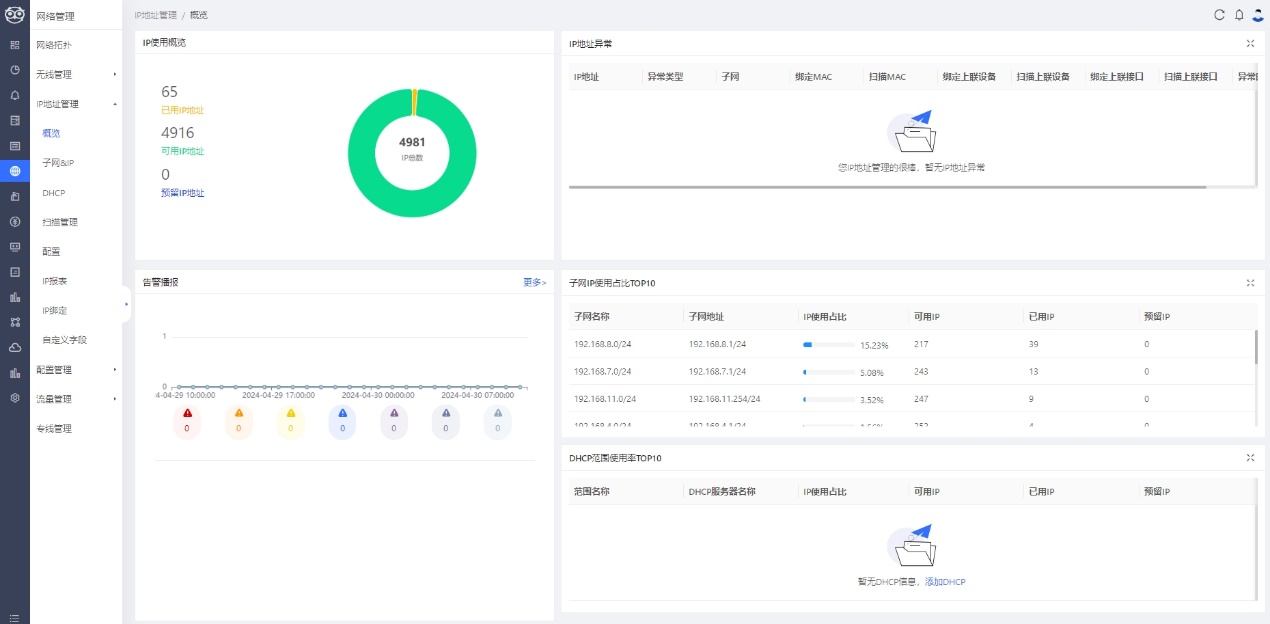Viewport: 1270px width, 624px height.
Task: Click the 范围名称 column header
Action: click(592, 492)
